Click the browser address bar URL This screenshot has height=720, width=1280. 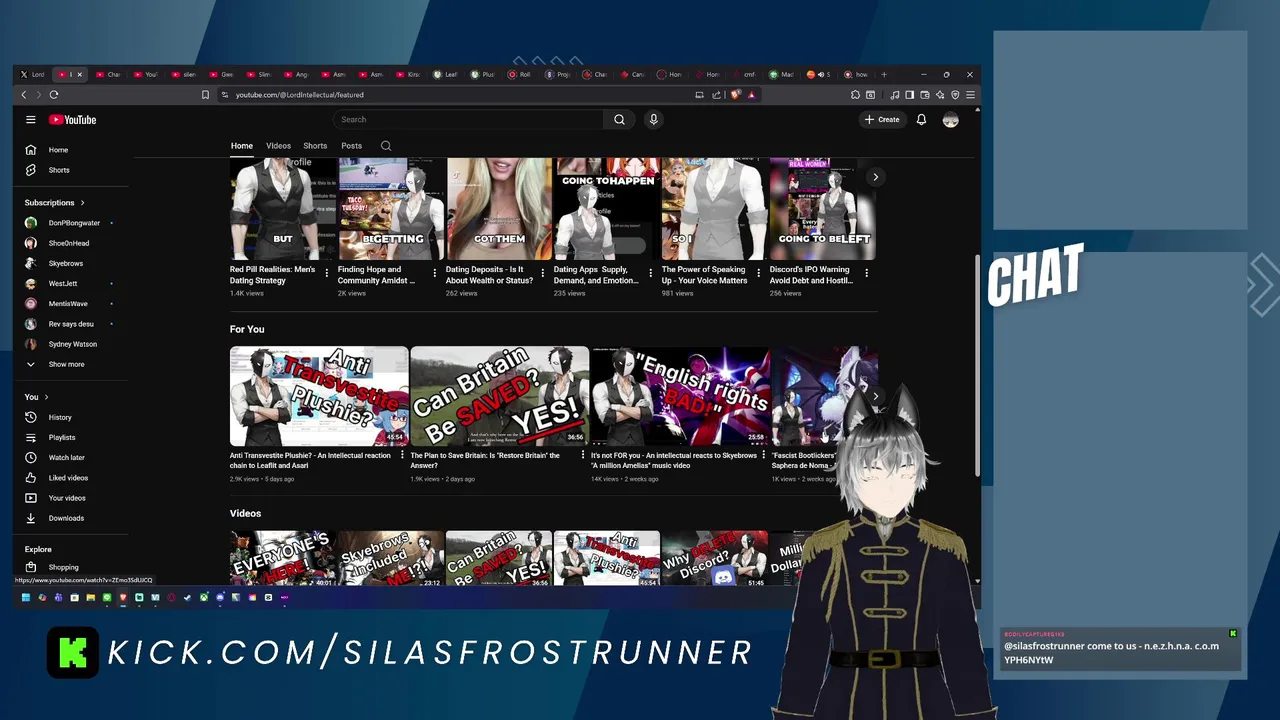pos(299,95)
